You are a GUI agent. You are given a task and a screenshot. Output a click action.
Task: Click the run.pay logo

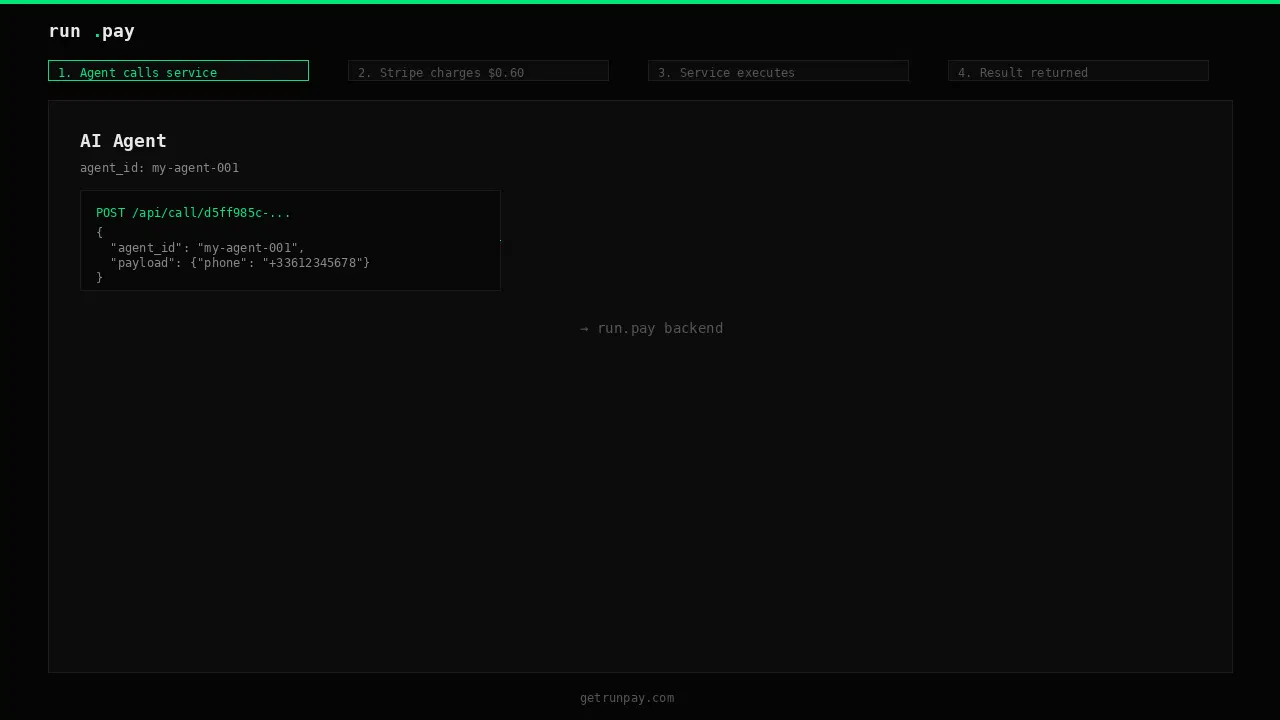point(91,31)
